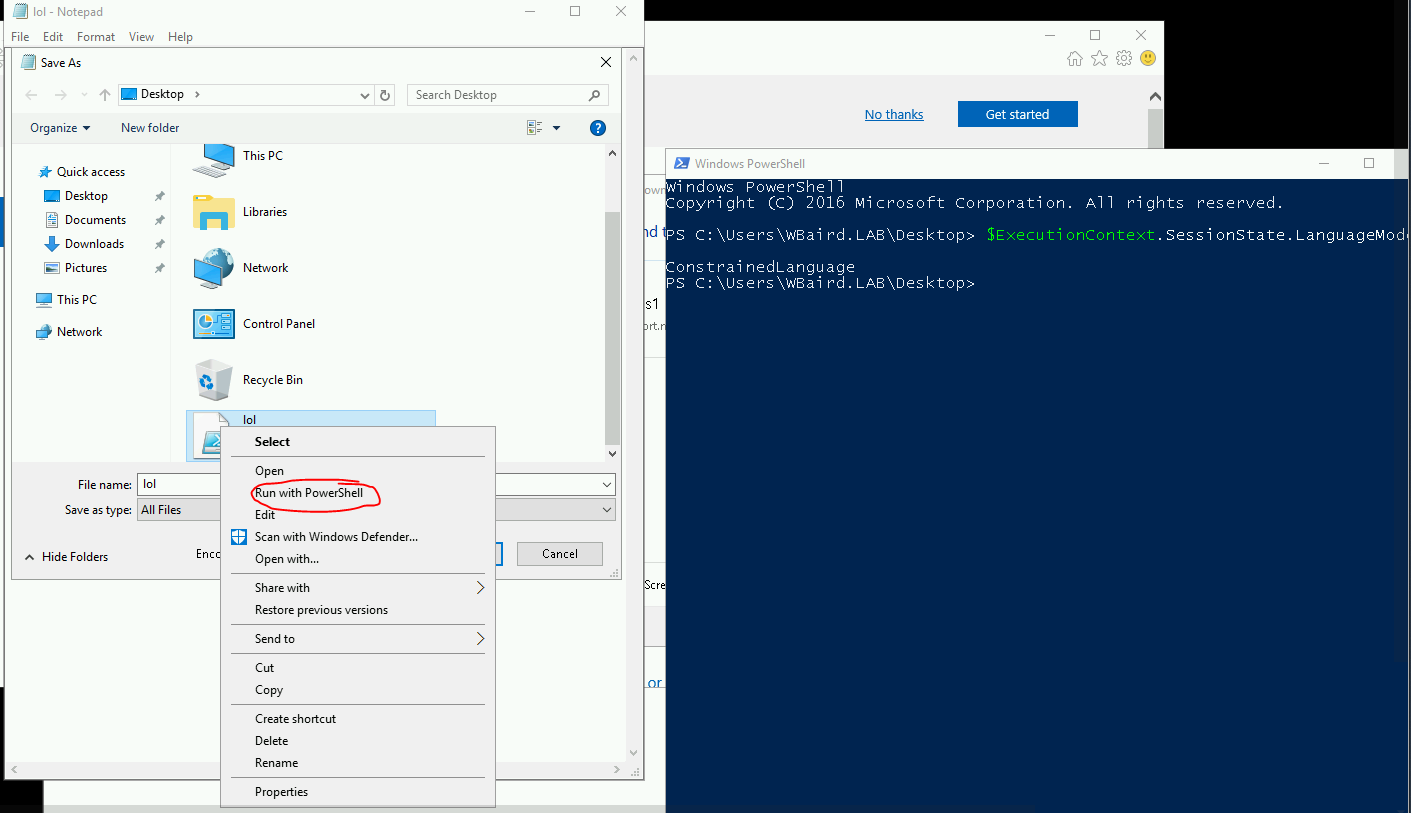Select Scan with Windows Defender menu entry
Viewport: 1411px width, 813px height.
click(x=336, y=537)
